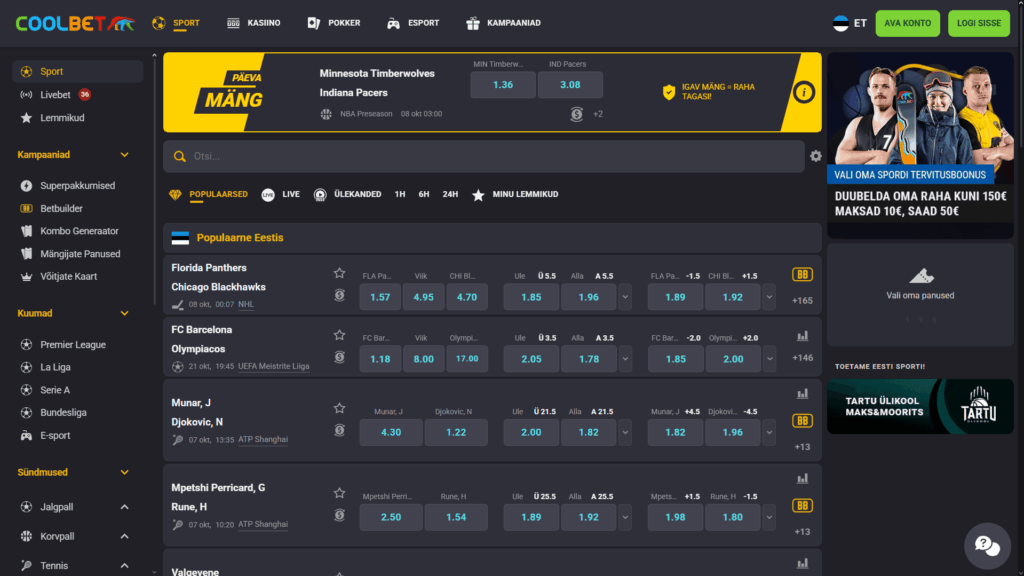The width and height of the screenshot is (1024, 576).
Task: Expand the Jalgpall sports category
Action: pos(125,508)
